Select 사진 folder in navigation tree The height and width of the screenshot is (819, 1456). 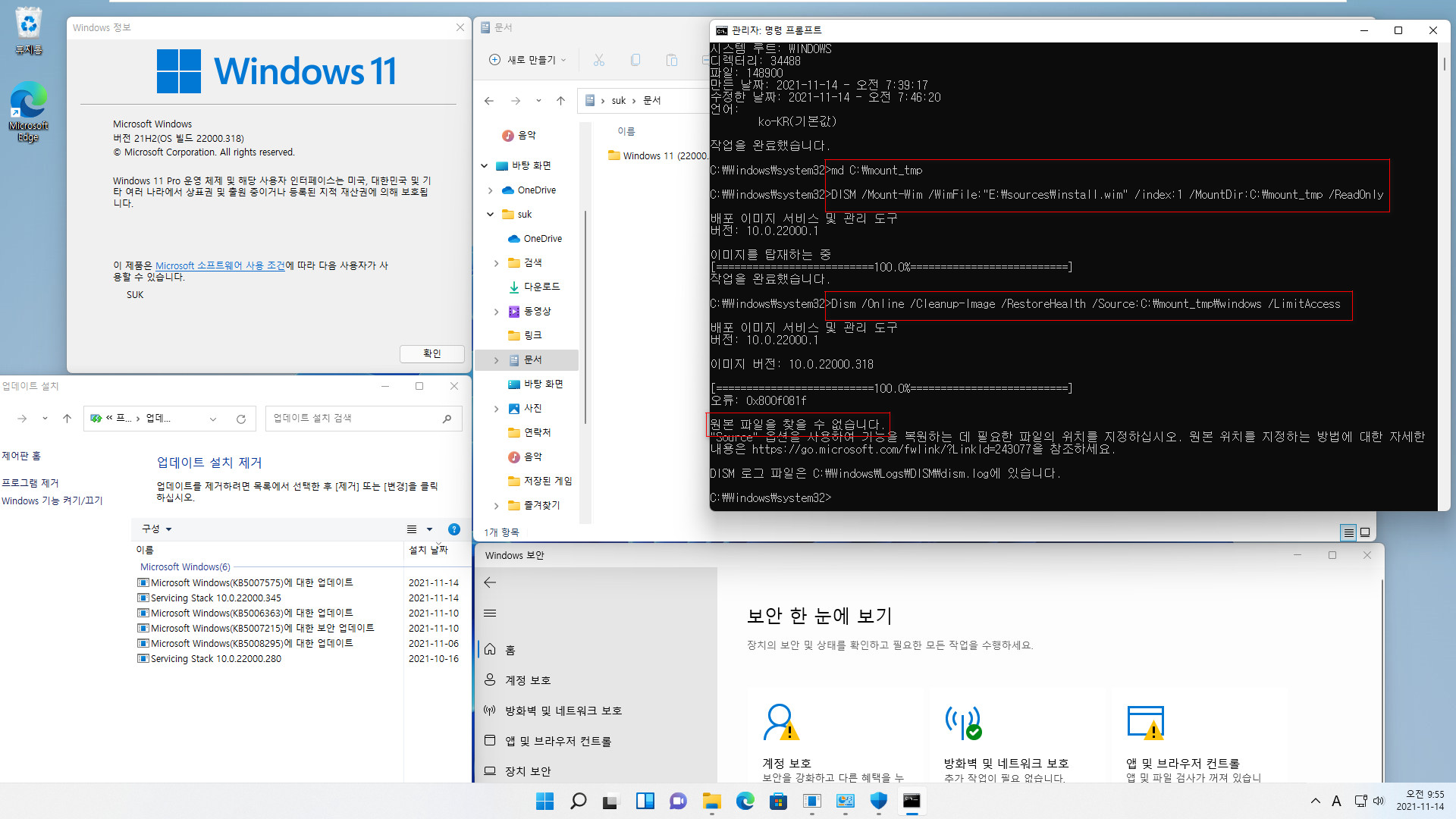(x=525, y=408)
